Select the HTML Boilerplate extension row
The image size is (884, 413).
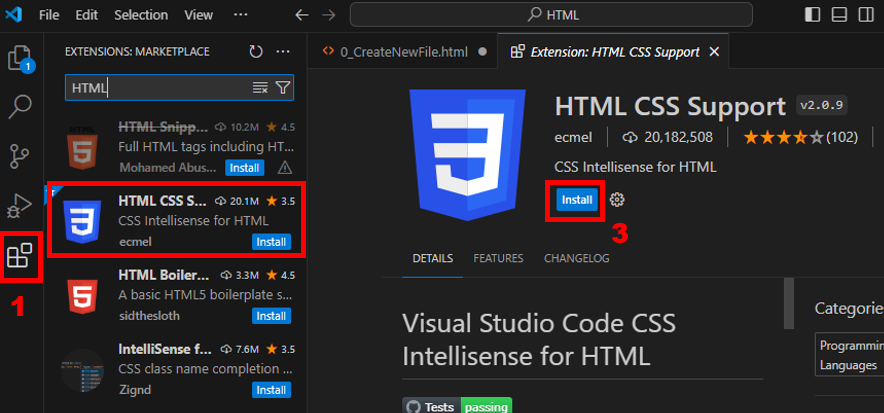click(176, 296)
